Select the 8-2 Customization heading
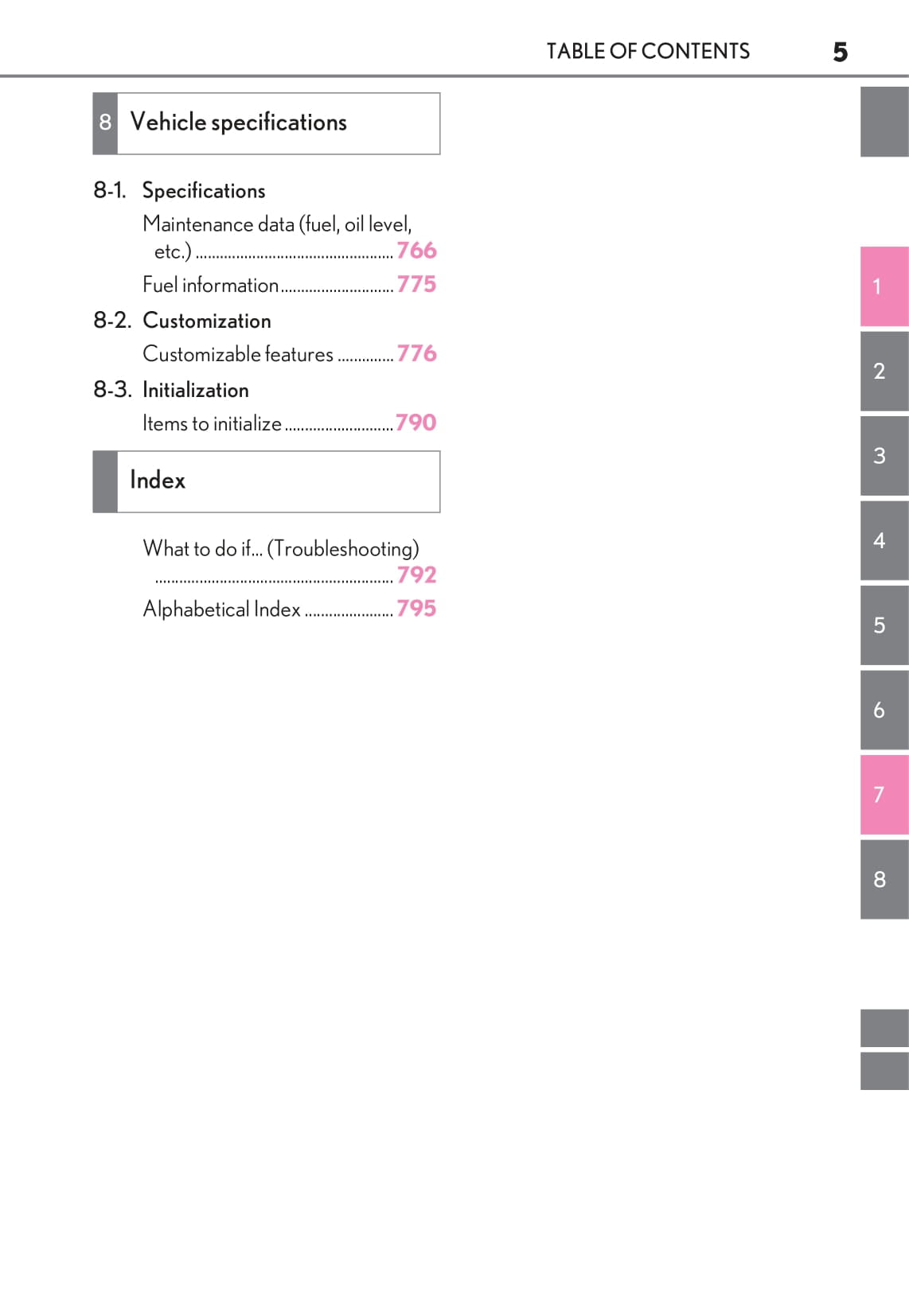Image resolution: width=909 pixels, height=1316 pixels. coord(206,321)
